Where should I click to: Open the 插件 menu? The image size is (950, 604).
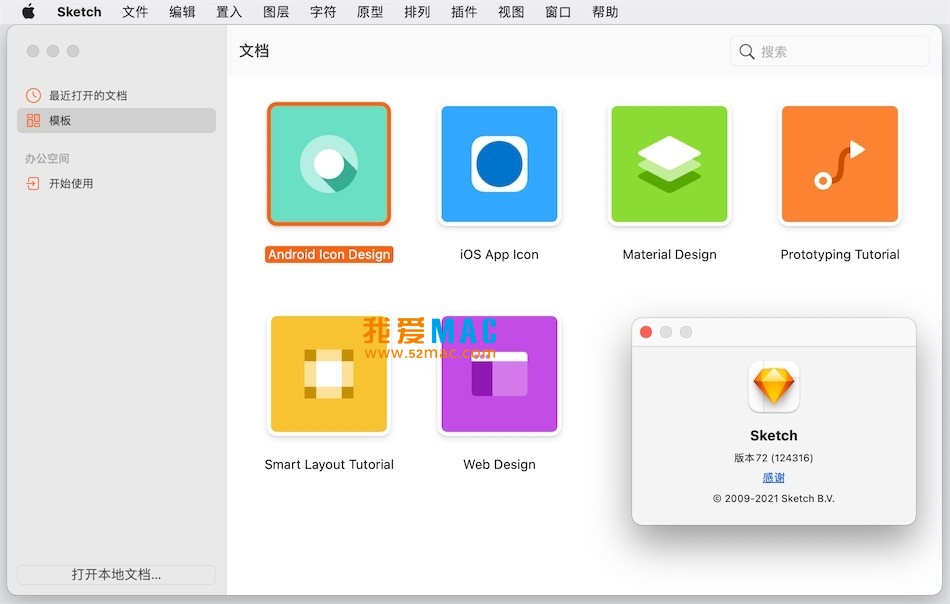click(464, 12)
